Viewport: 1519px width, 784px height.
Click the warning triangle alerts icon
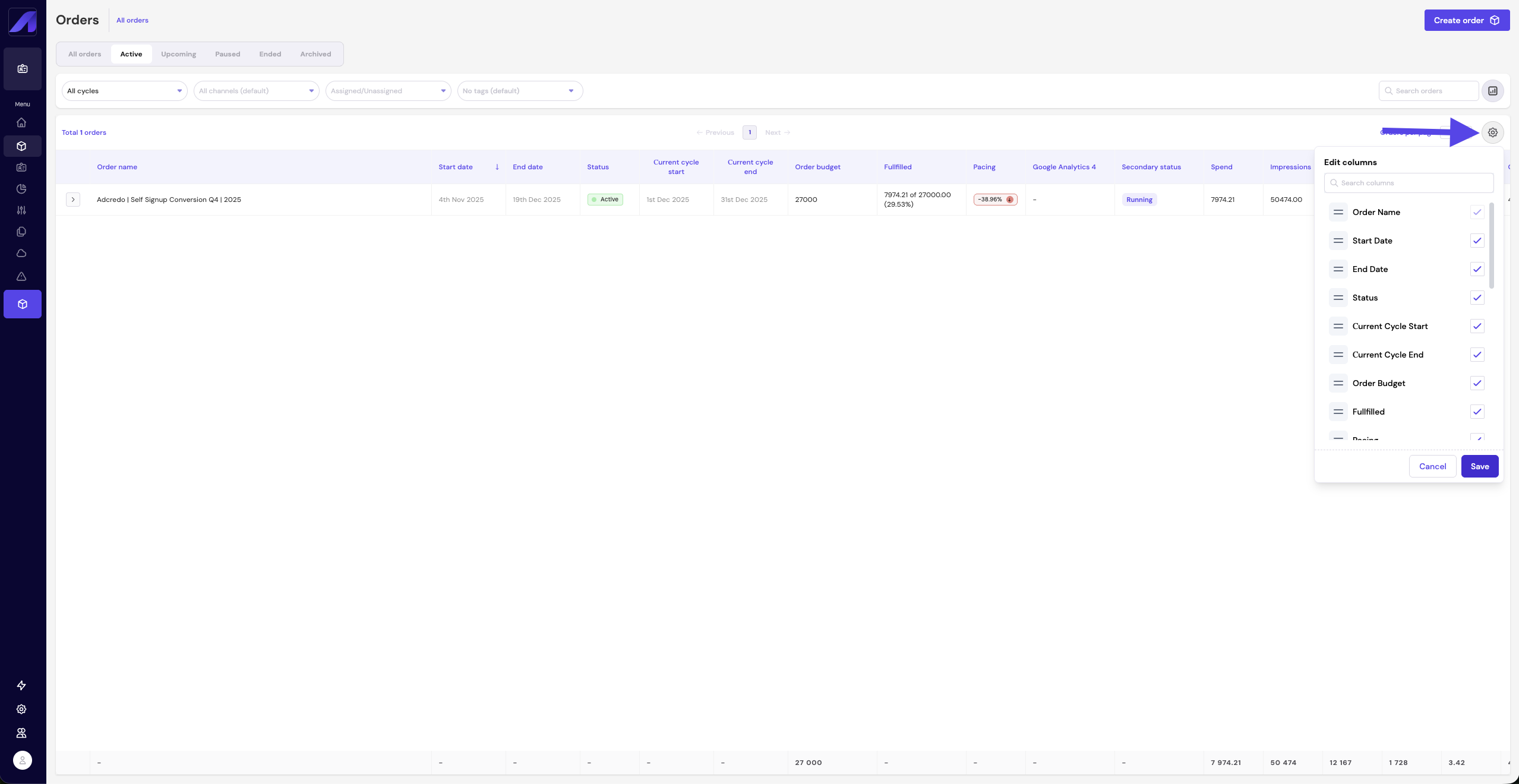coord(21,277)
